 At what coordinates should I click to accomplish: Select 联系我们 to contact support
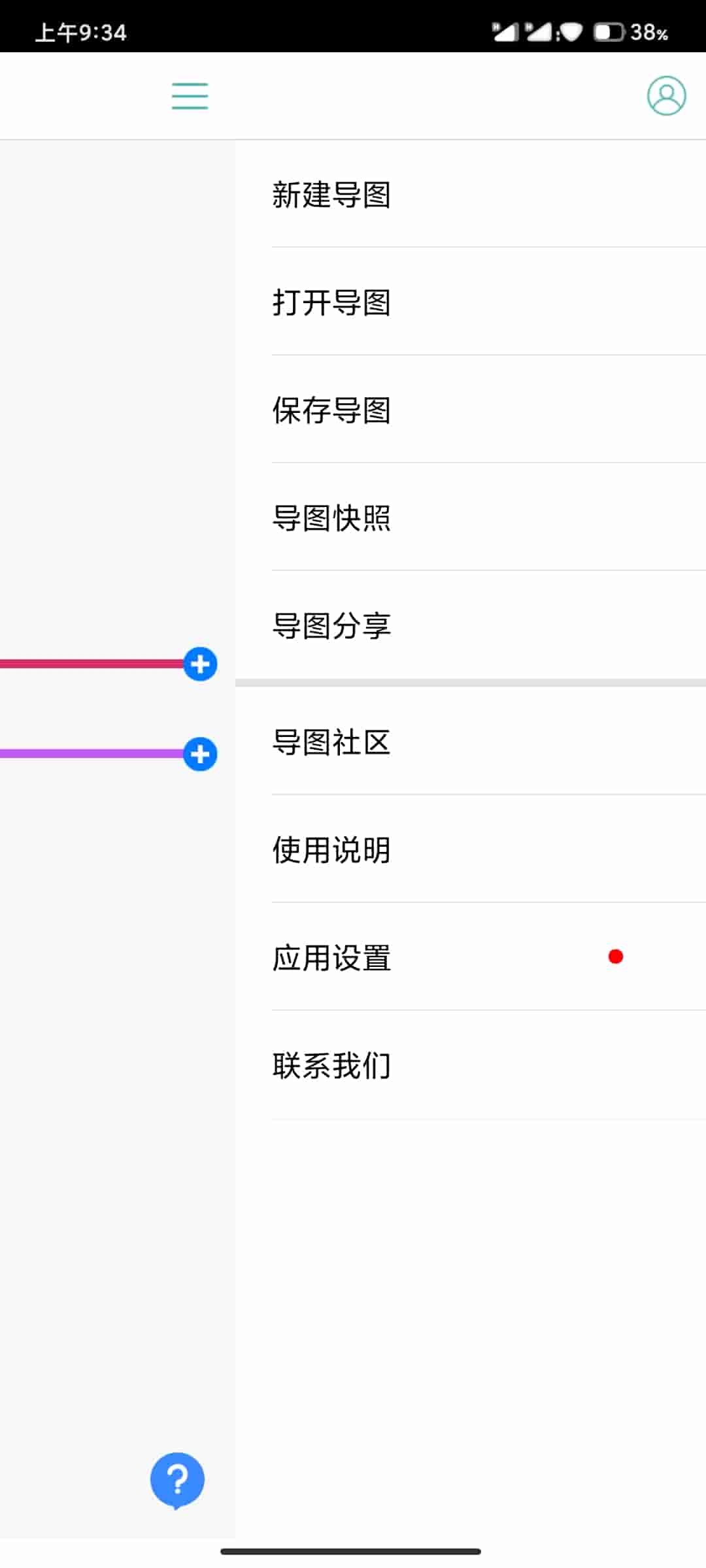pyautogui.click(x=331, y=1065)
